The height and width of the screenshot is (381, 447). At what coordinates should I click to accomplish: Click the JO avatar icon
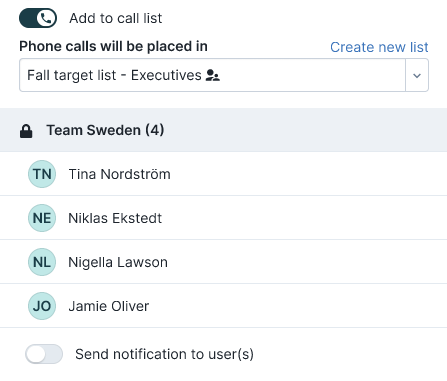(x=42, y=306)
